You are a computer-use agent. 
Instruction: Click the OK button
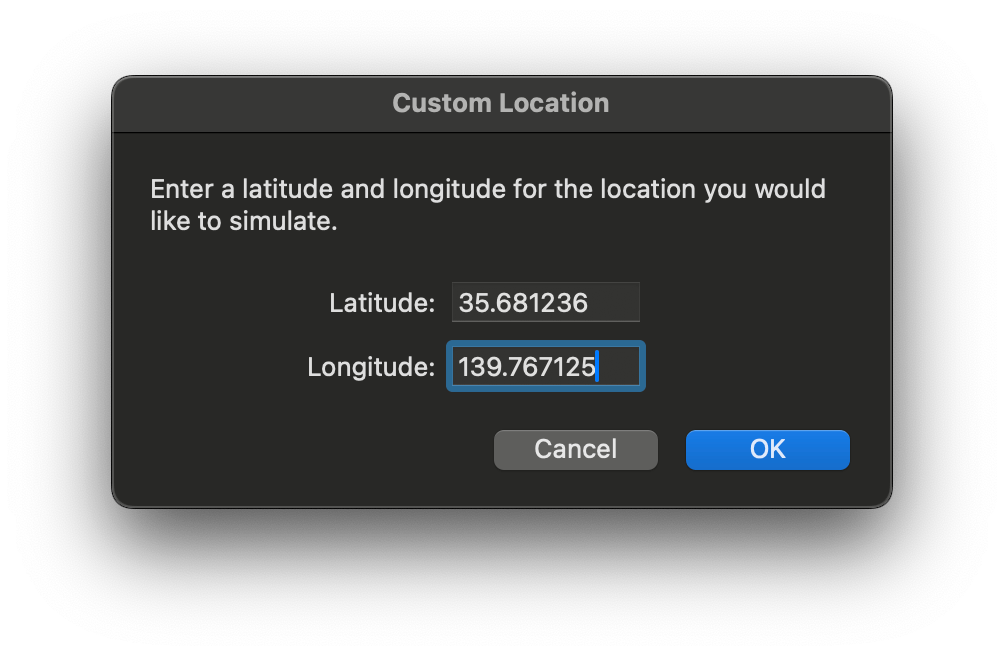coord(767,449)
